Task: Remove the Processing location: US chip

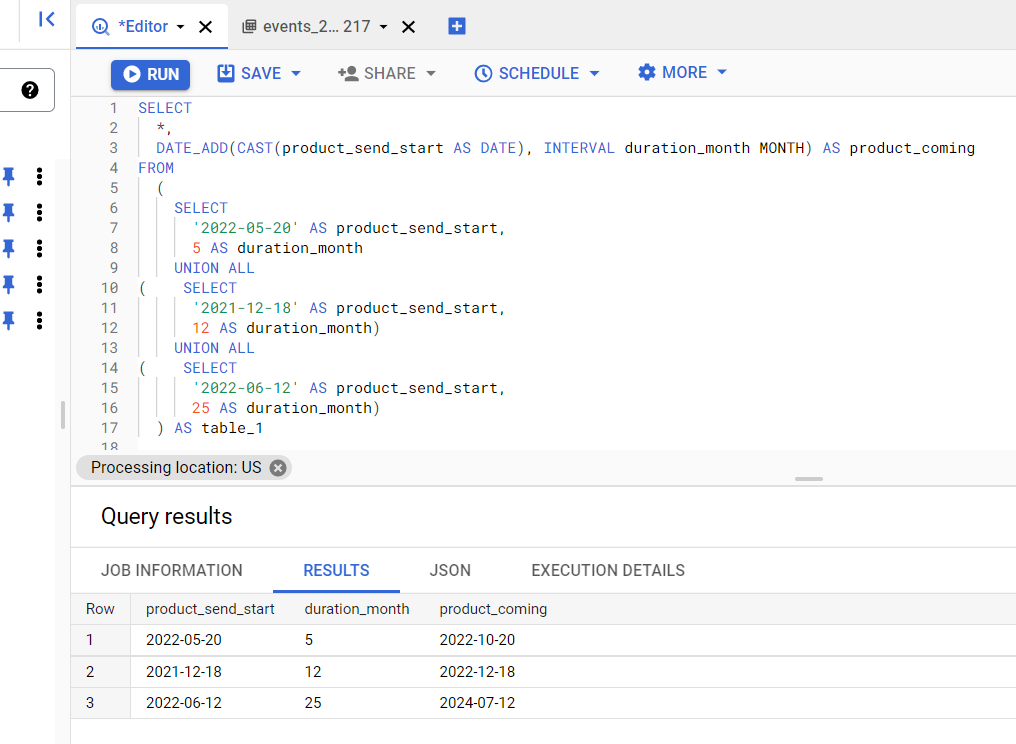Action: coord(278,468)
